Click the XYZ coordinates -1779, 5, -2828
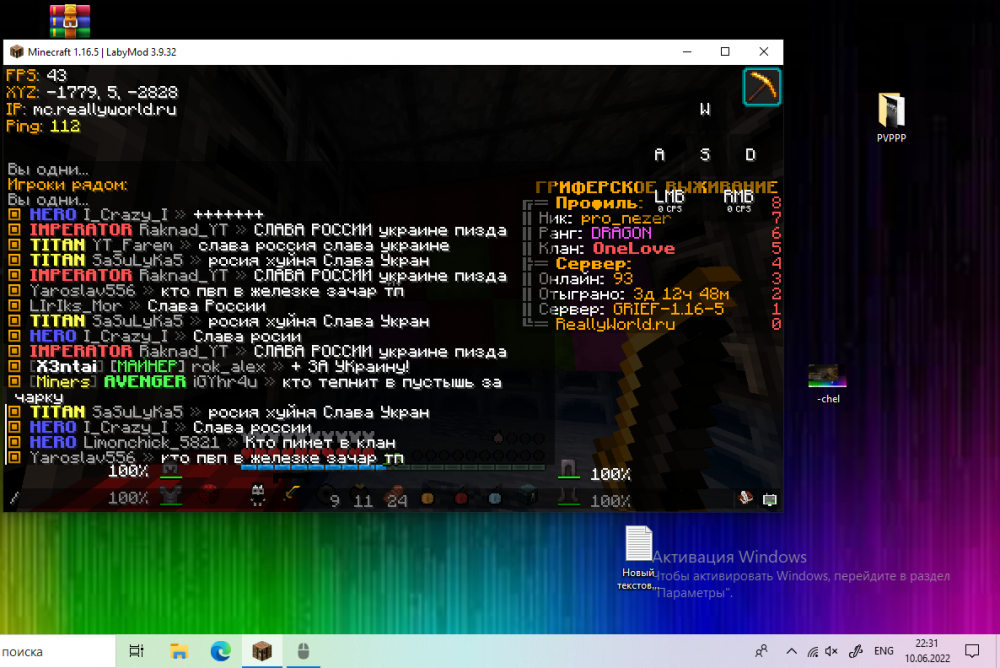Screen dimensions: 1000x668 point(92,93)
